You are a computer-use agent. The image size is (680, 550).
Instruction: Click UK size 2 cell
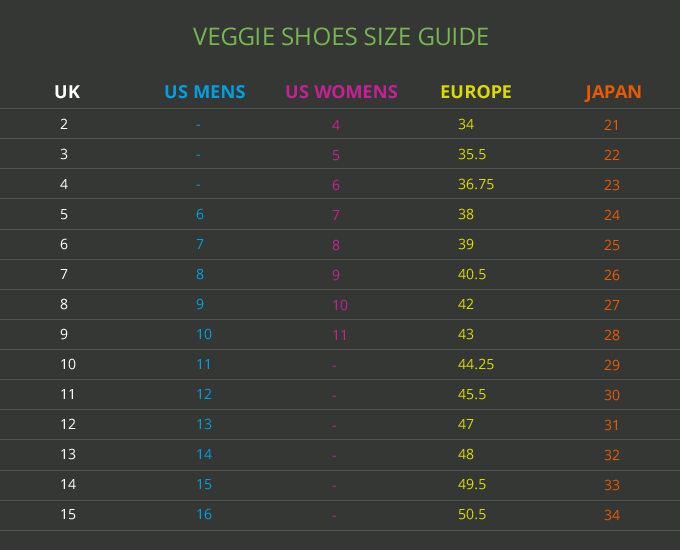click(64, 124)
